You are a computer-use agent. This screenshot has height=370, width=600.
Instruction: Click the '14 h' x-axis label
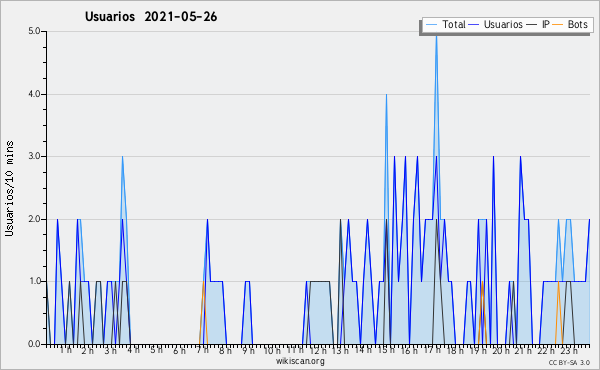(363, 350)
